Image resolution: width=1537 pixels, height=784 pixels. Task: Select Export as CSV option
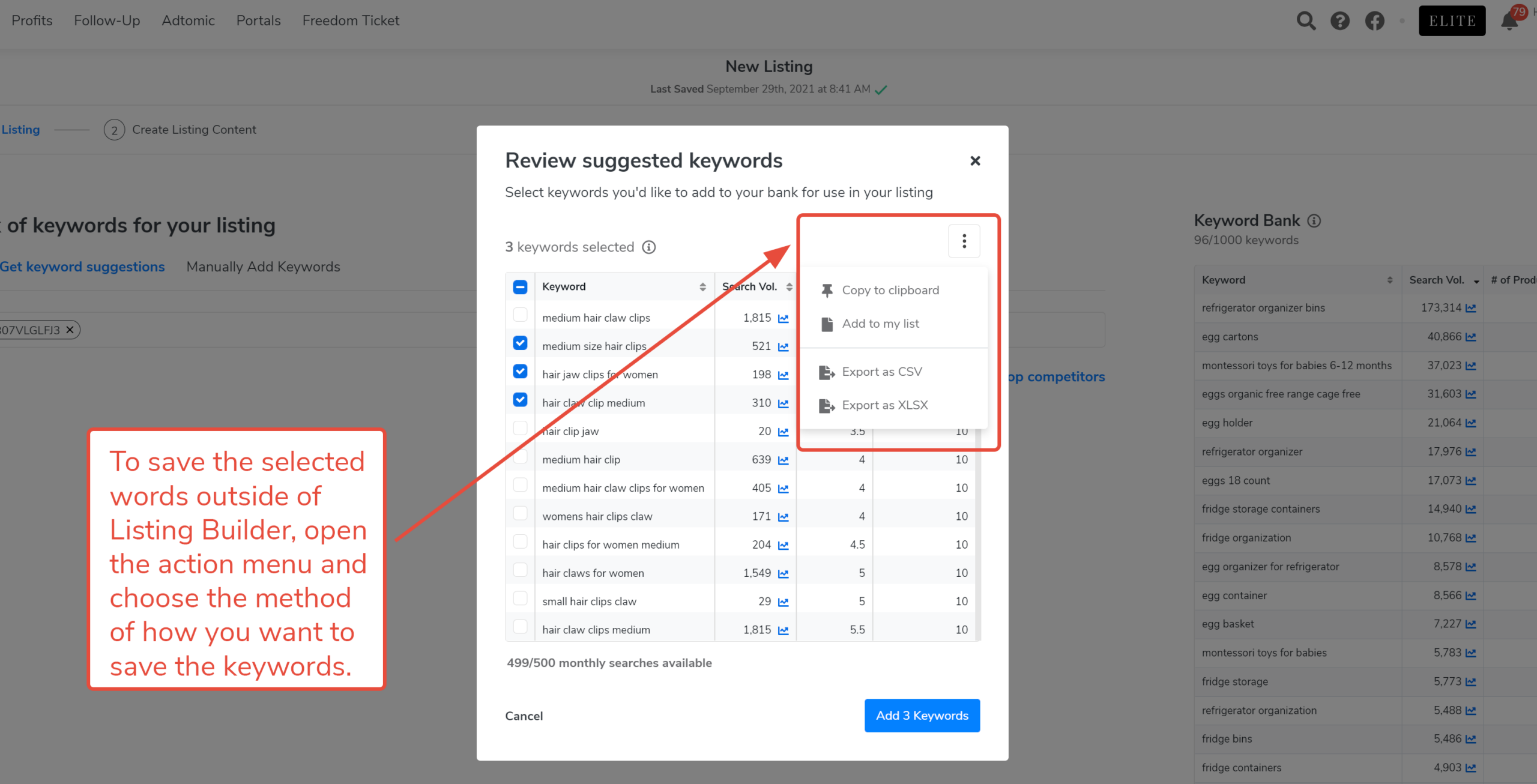coord(881,372)
